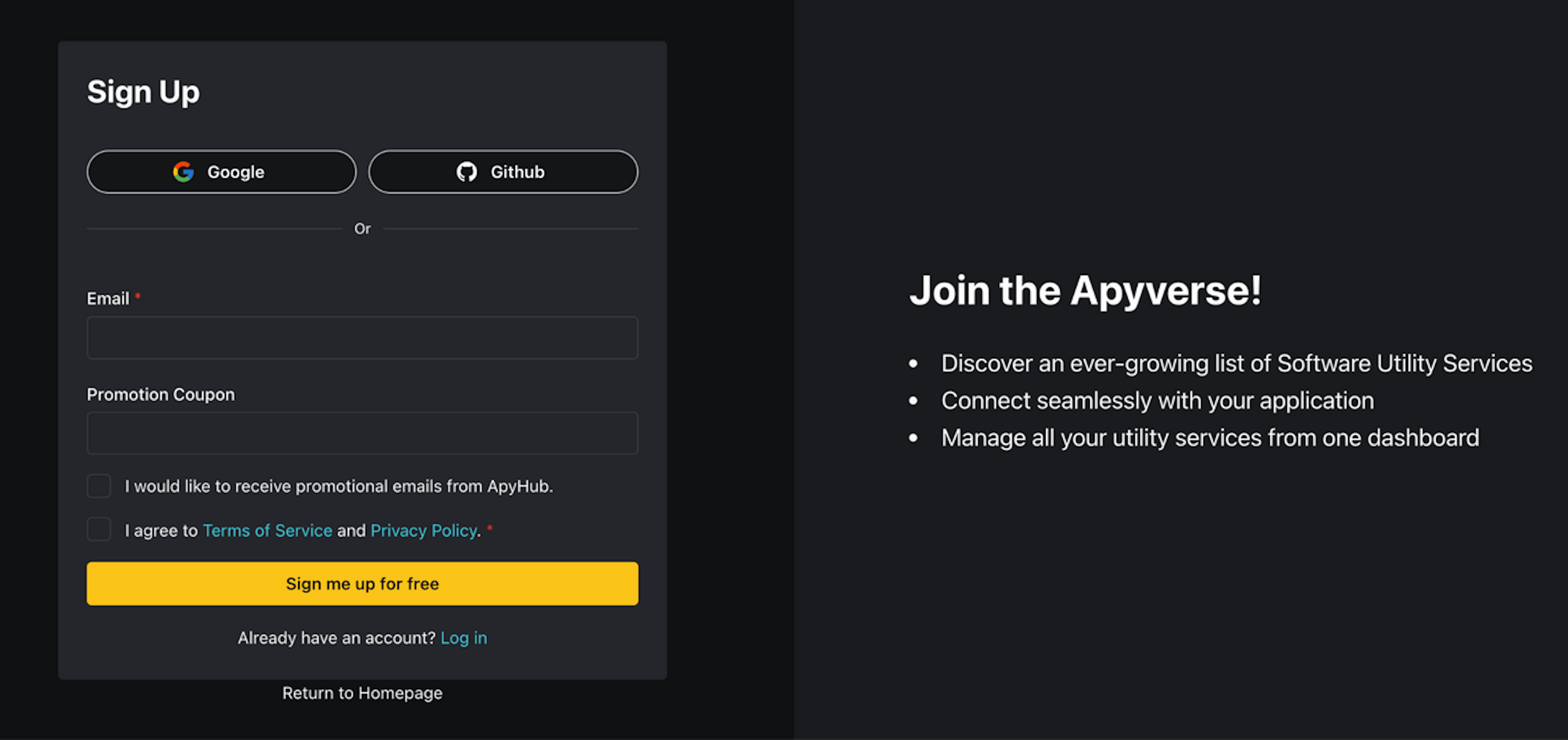Enable promotional emails from ApyHub checkbox
Screen dimensions: 1568x740
click(98, 486)
